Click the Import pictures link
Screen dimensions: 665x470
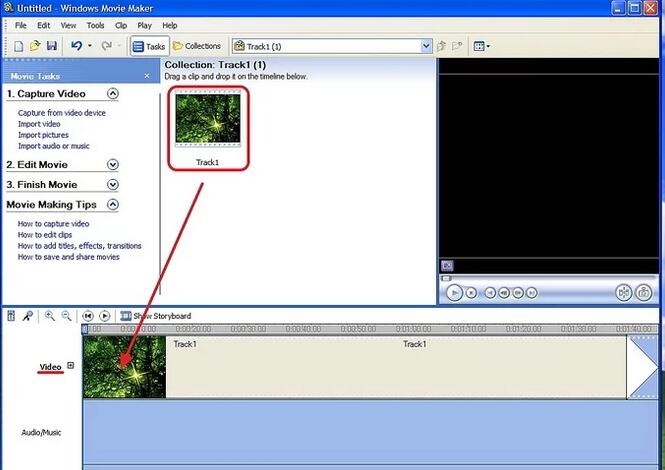coord(43,135)
